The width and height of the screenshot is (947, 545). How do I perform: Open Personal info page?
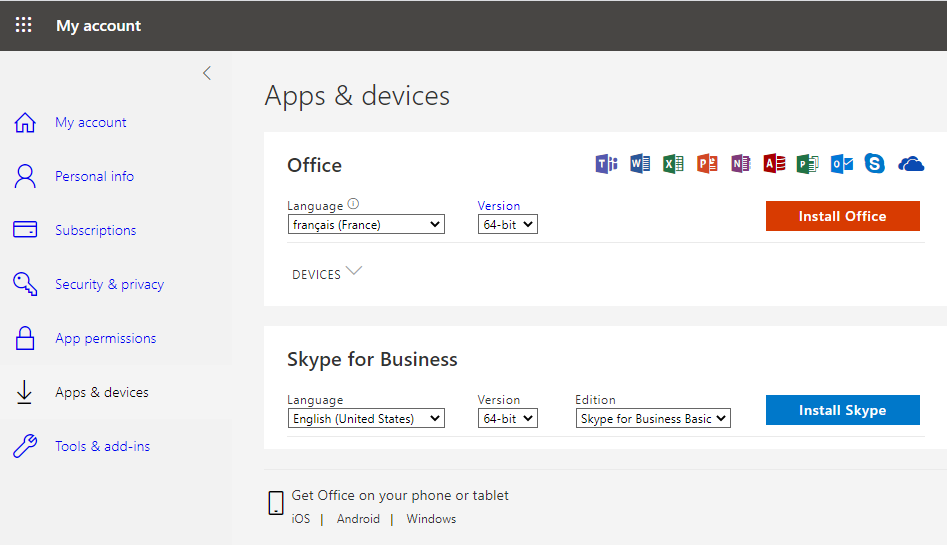click(94, 176)
